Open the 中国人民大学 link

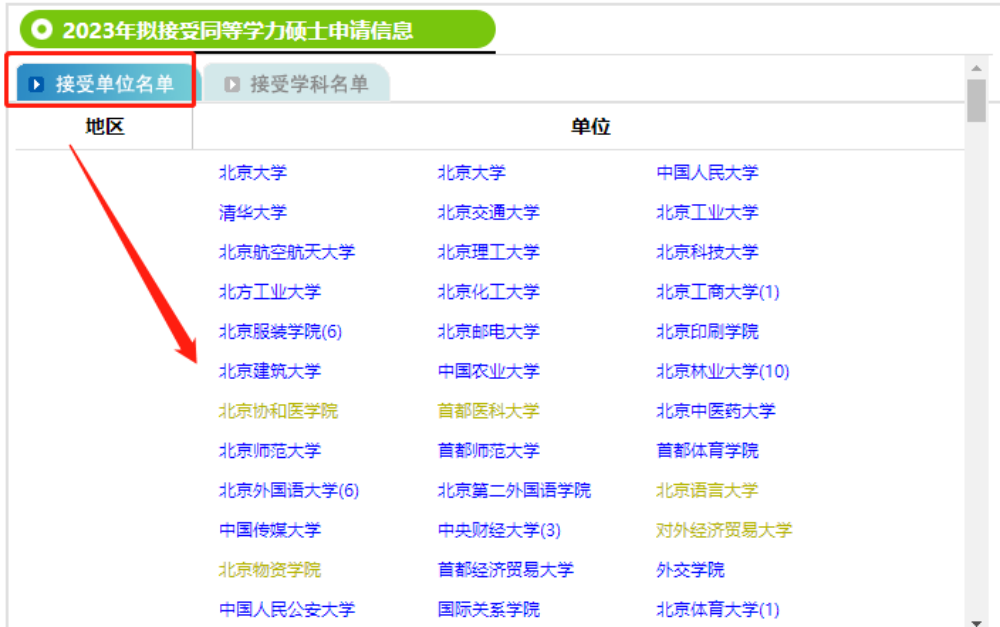707,172
